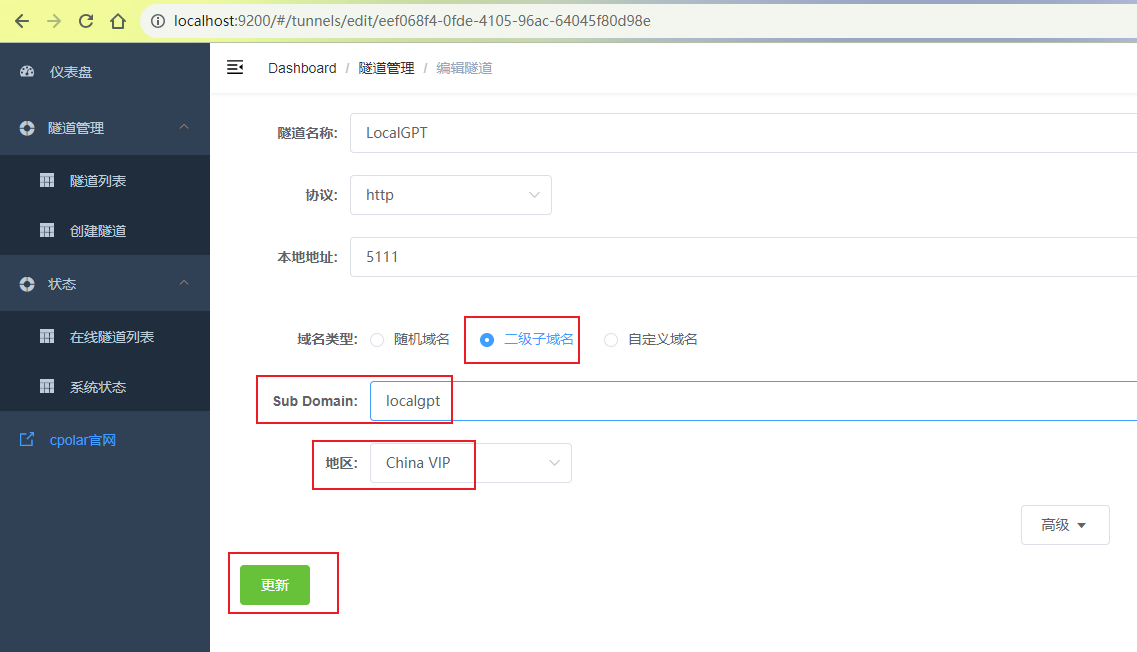Open the cpolar官网 link
1137x652 pixels.
(x=81, y=439)
